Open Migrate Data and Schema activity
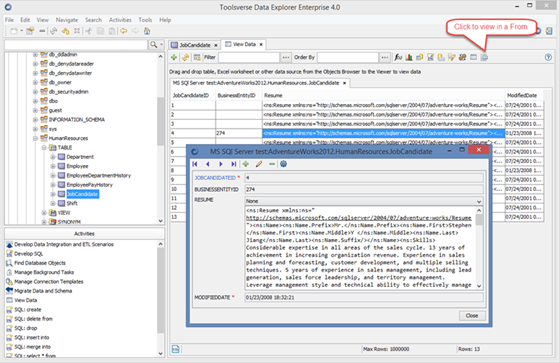 point(43,291)
